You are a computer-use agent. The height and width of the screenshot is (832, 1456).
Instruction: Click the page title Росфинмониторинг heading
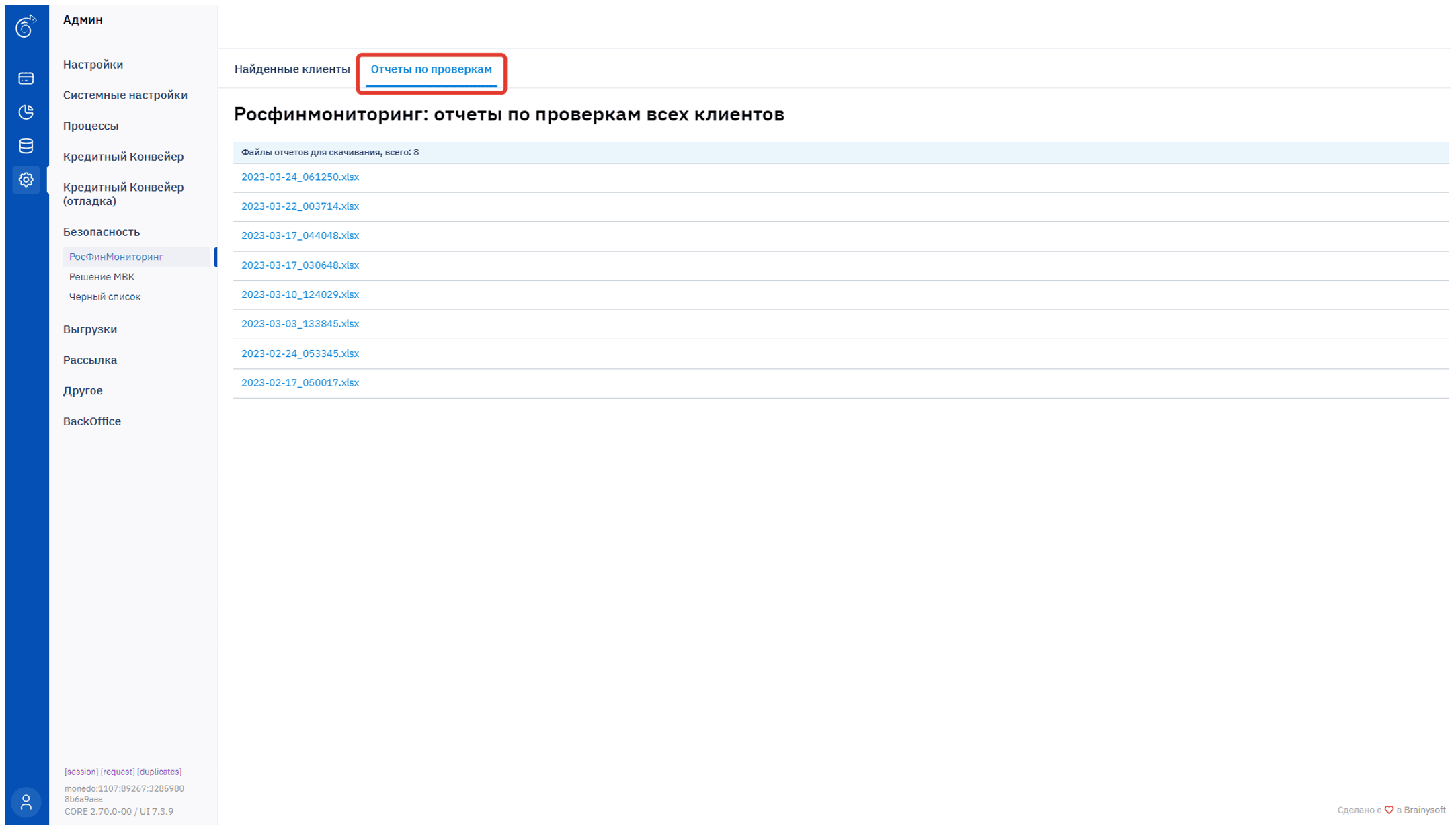509,115
